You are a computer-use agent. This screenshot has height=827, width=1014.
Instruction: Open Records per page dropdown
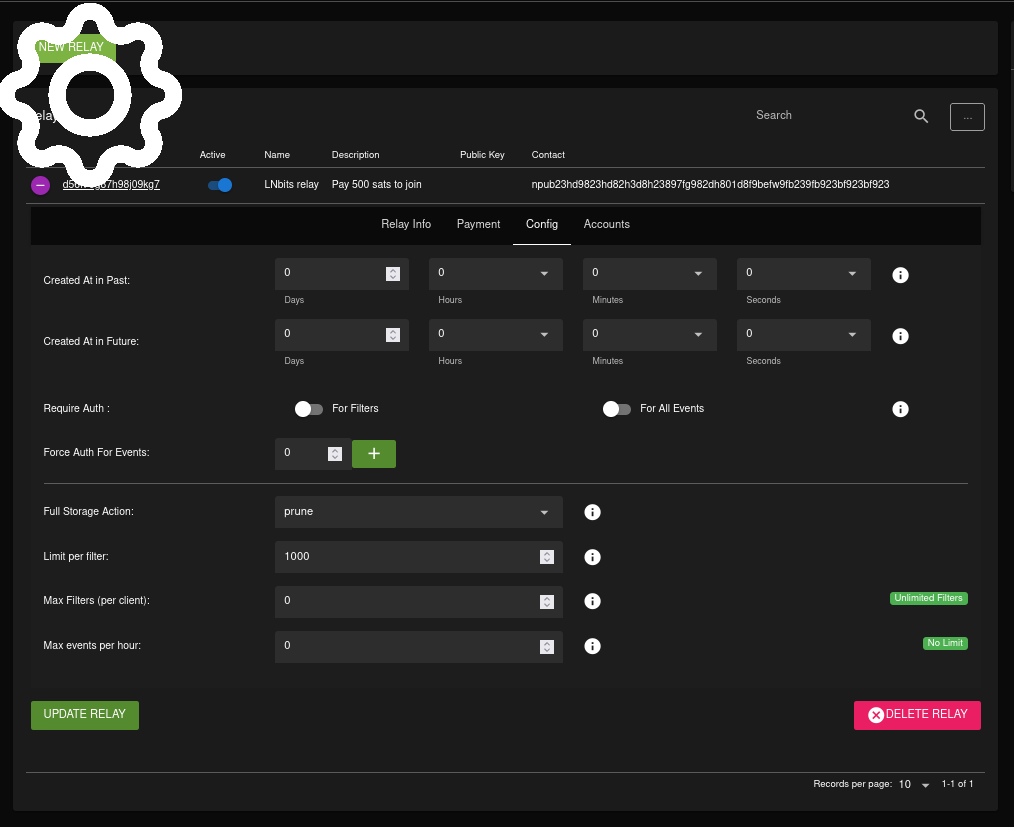[x=914, y=785]
